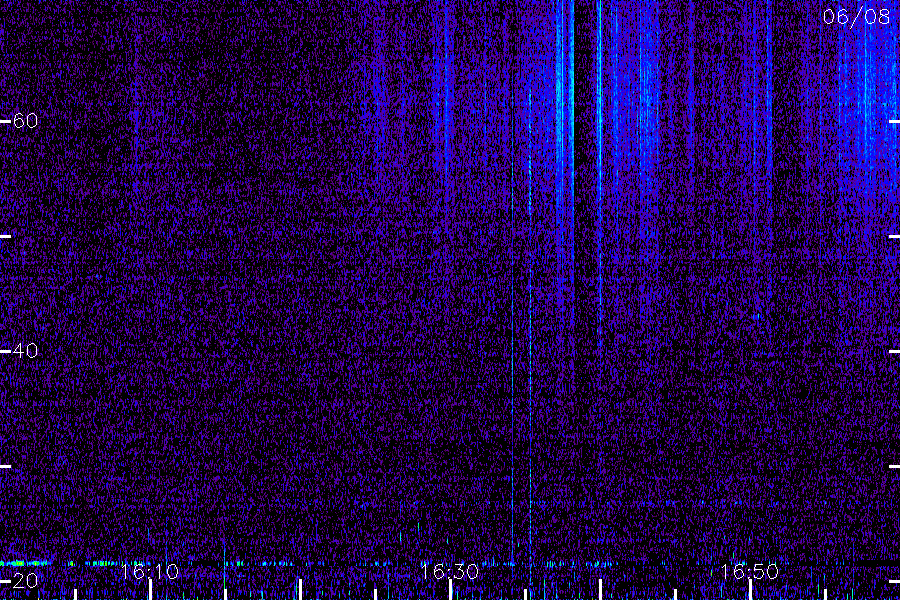Click the 20 frequency axis label
900x600 pixels.
25,580
